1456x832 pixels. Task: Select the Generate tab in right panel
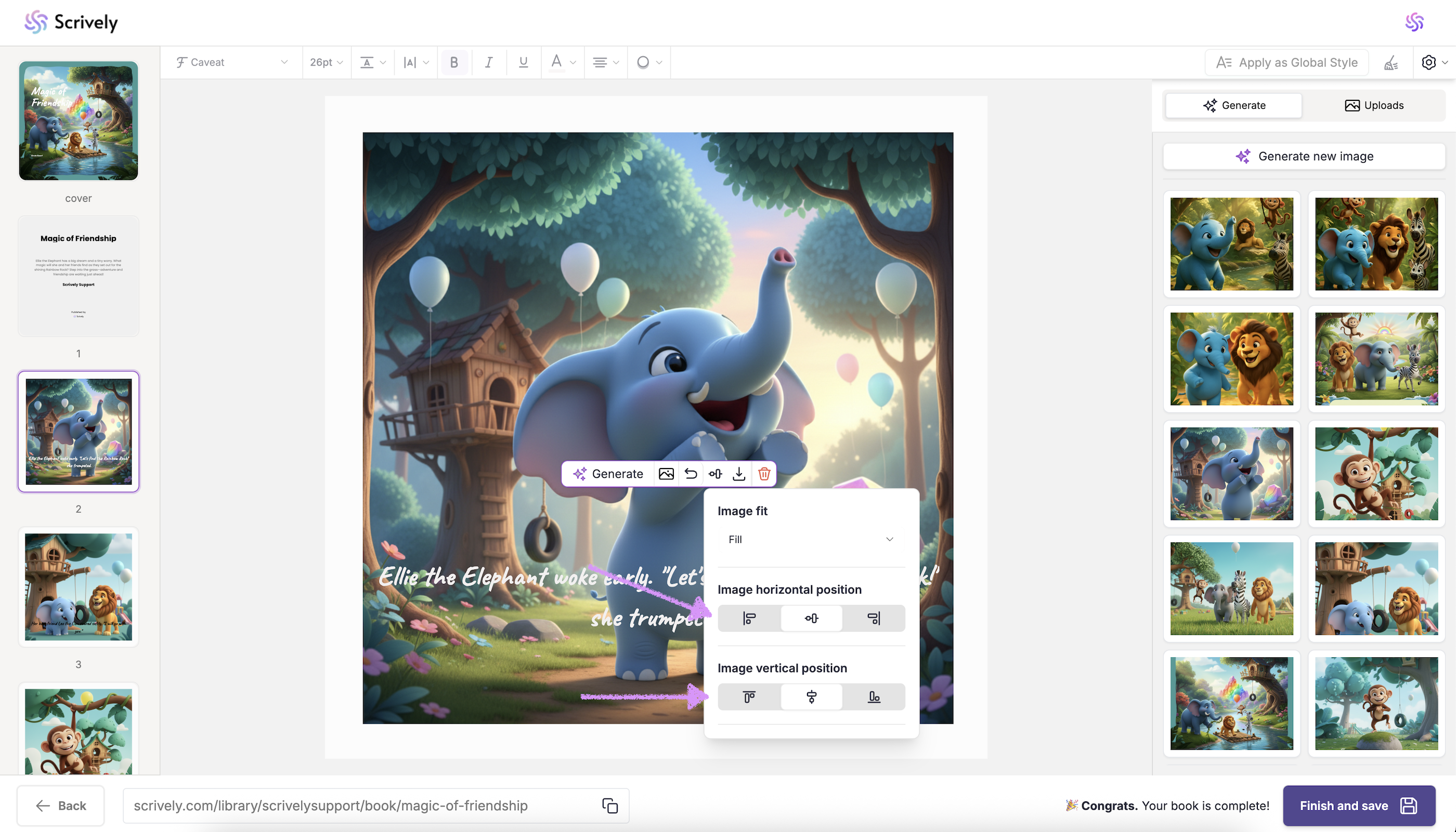pos(1234,105)
